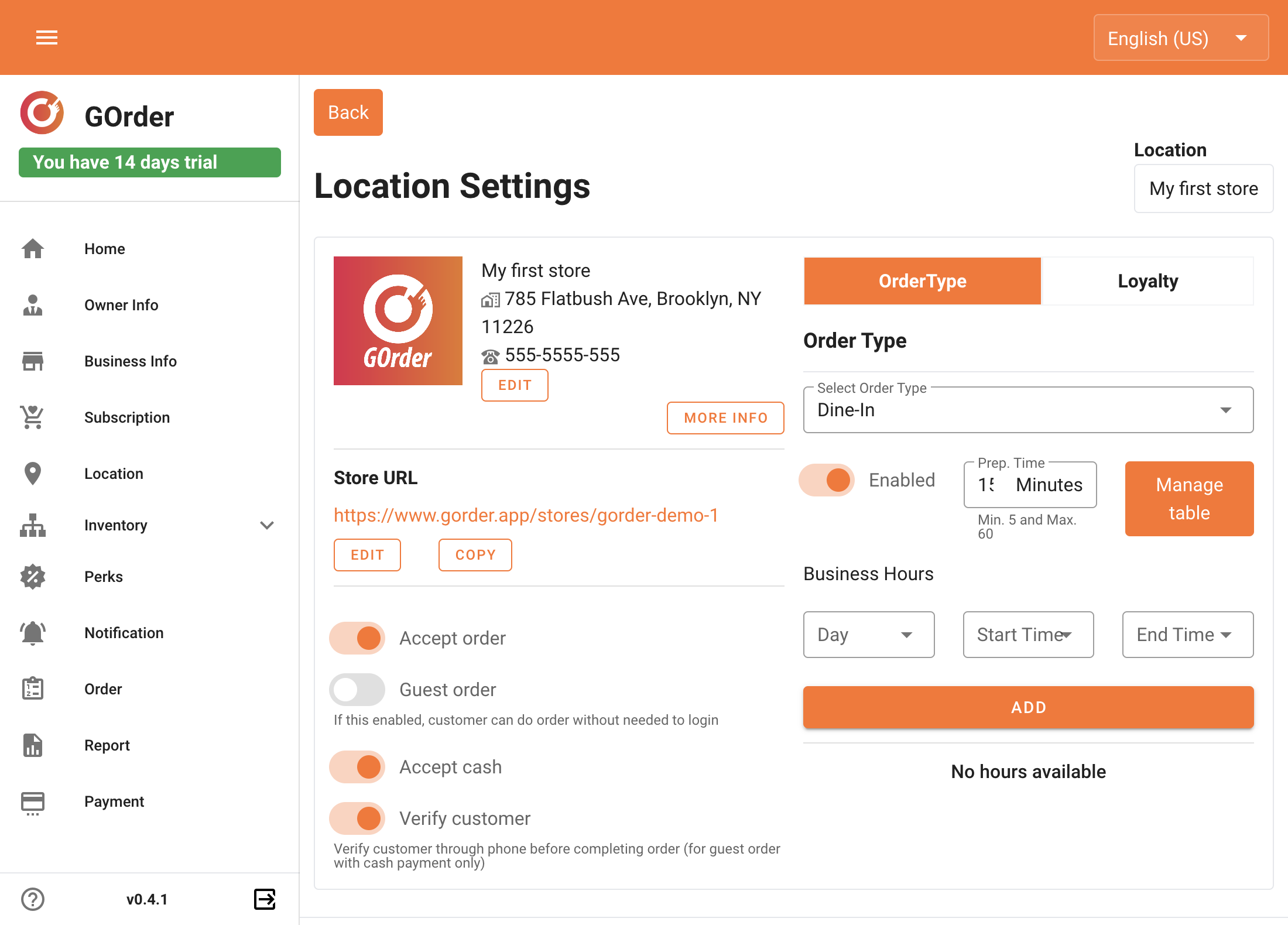Click the Owner Info person icon
The height and width of the screenshot is (925, 1288).
coord(33,305)
